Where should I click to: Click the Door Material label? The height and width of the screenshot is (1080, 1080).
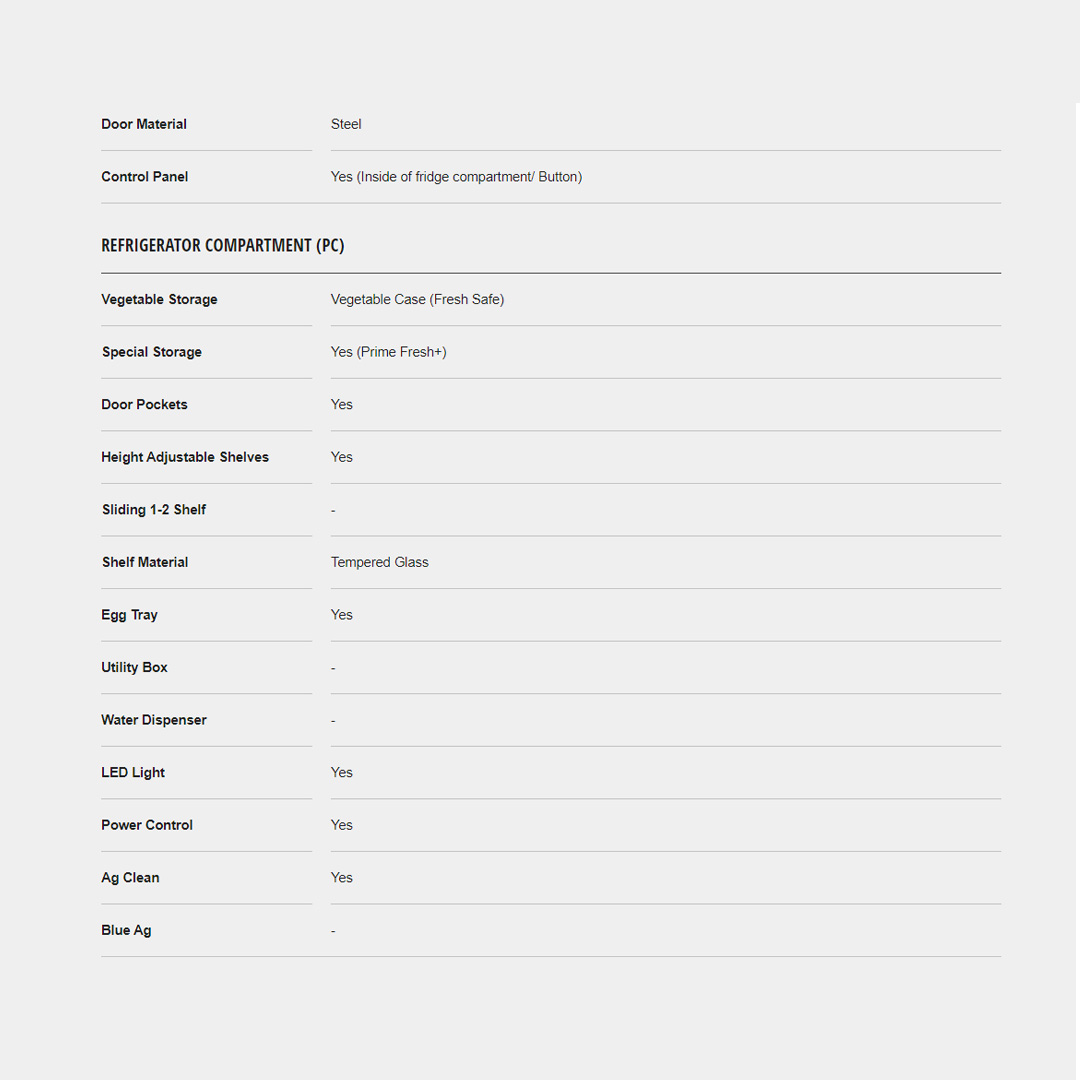(144, 124)
